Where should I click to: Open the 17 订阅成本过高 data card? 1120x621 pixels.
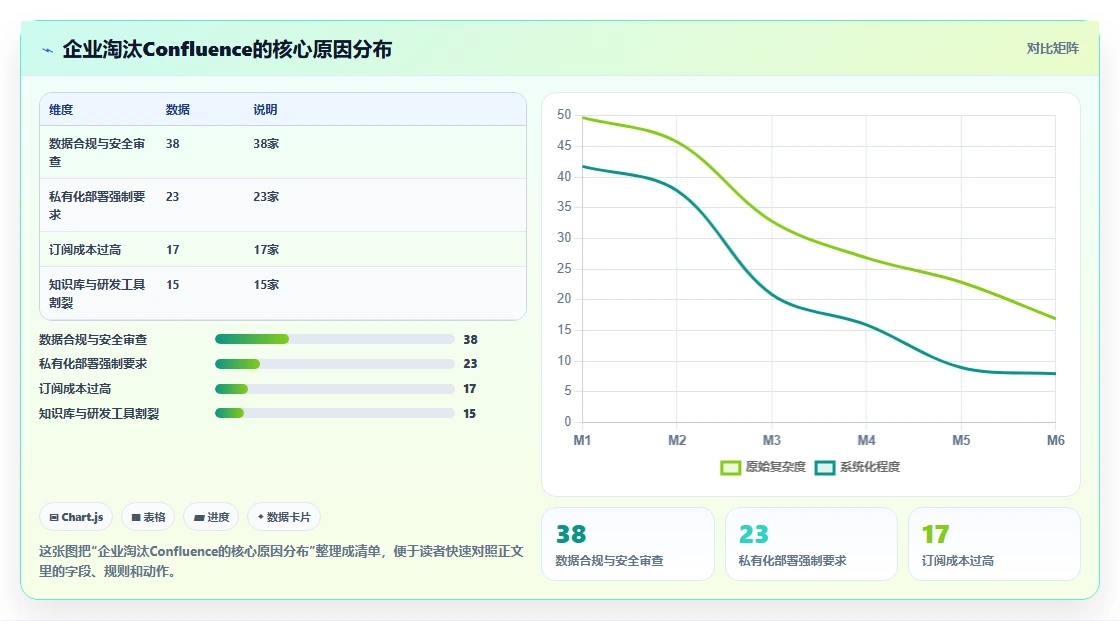[x=994, y=544]
